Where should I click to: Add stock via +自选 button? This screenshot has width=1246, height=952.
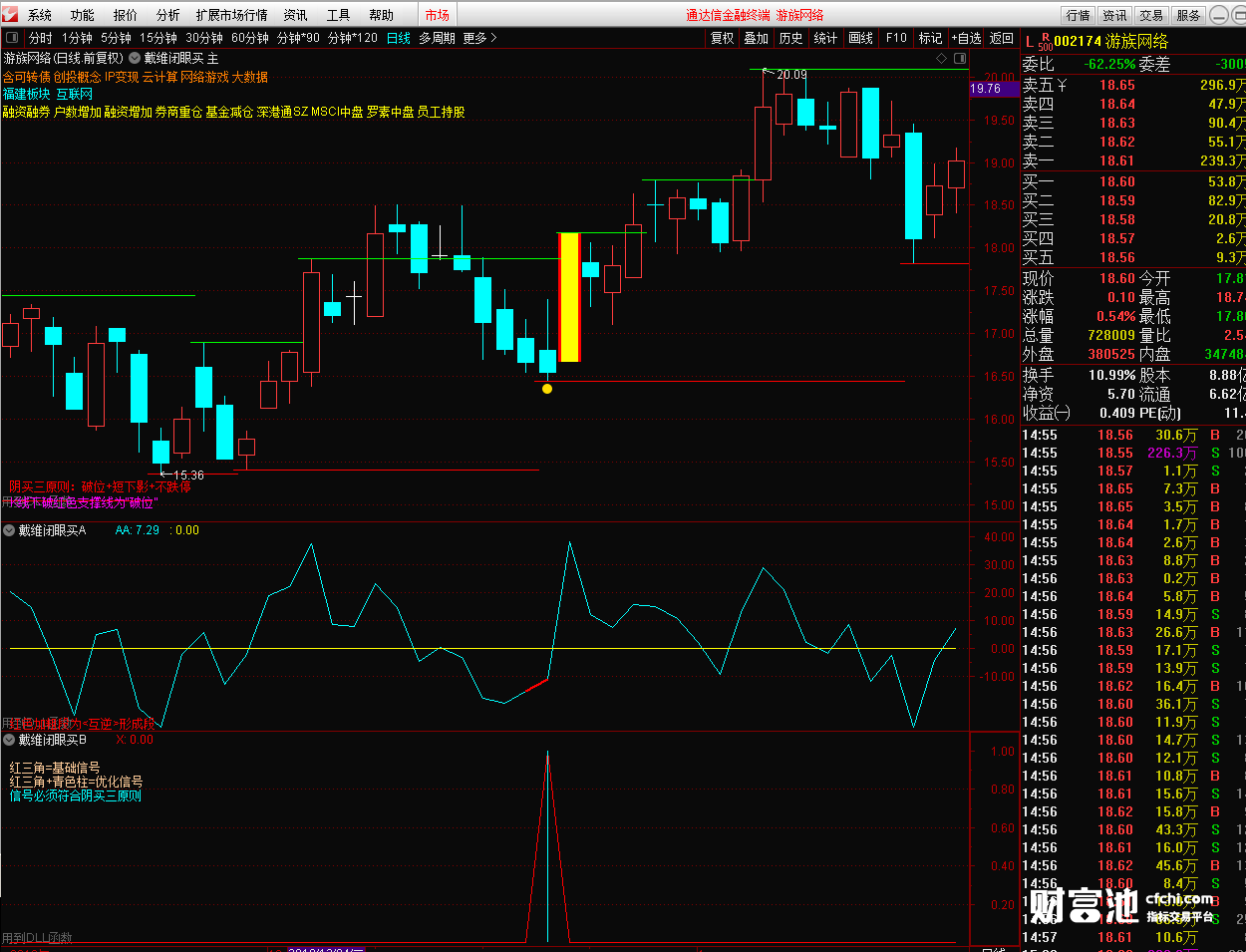(967, 38)
